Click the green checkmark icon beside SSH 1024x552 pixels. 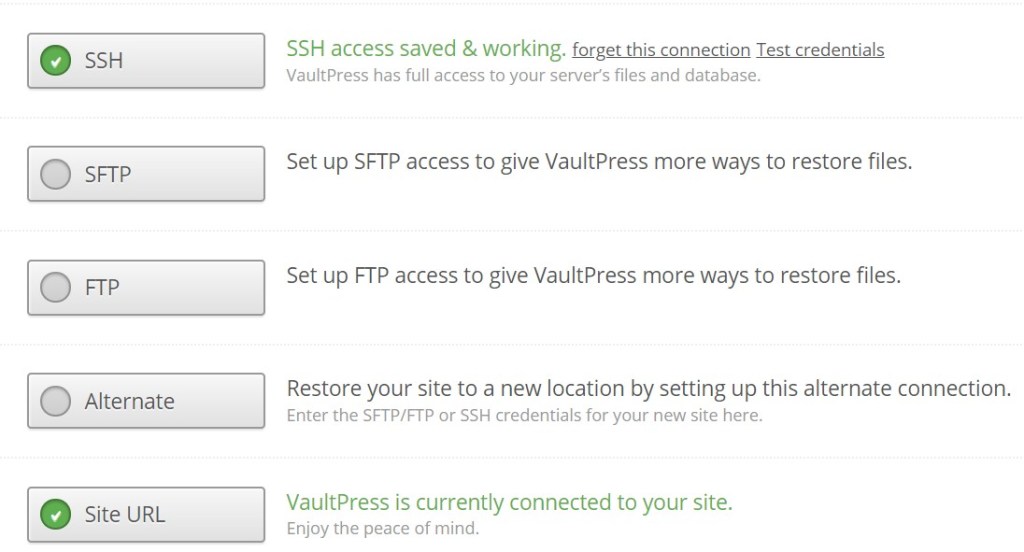[x=55, y=61]
